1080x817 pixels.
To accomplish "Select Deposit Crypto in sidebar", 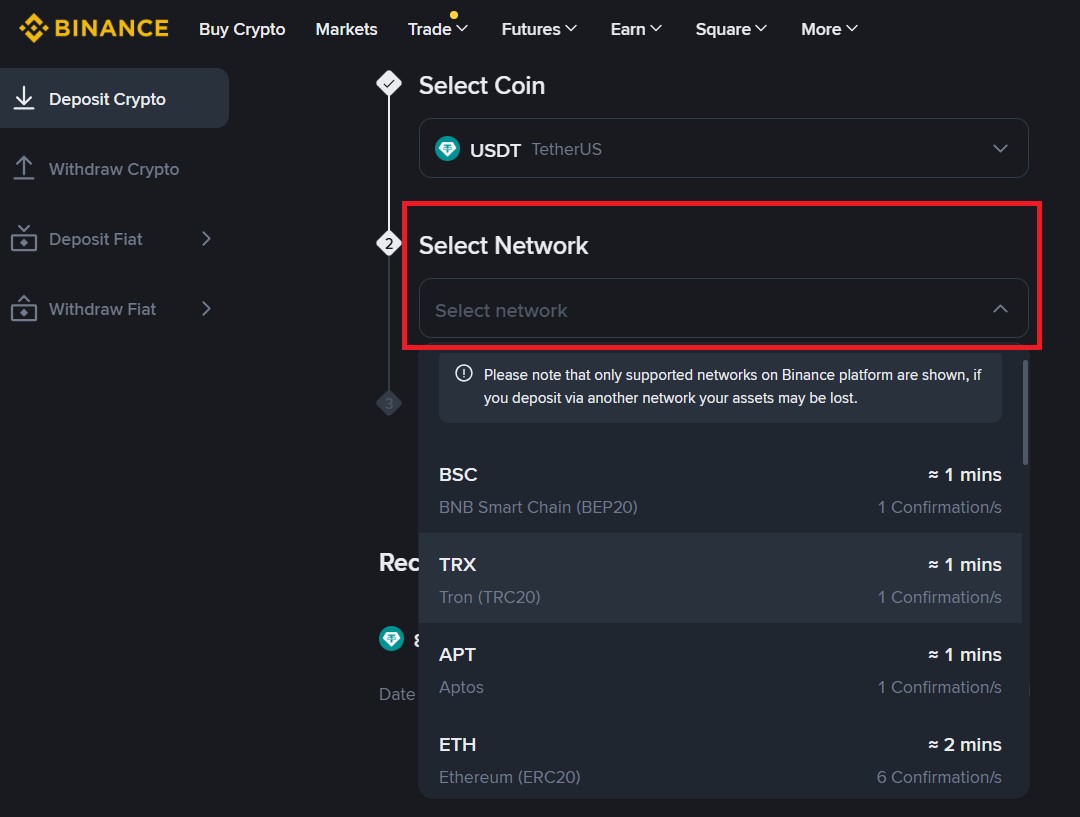I will [x=114, y=99].
